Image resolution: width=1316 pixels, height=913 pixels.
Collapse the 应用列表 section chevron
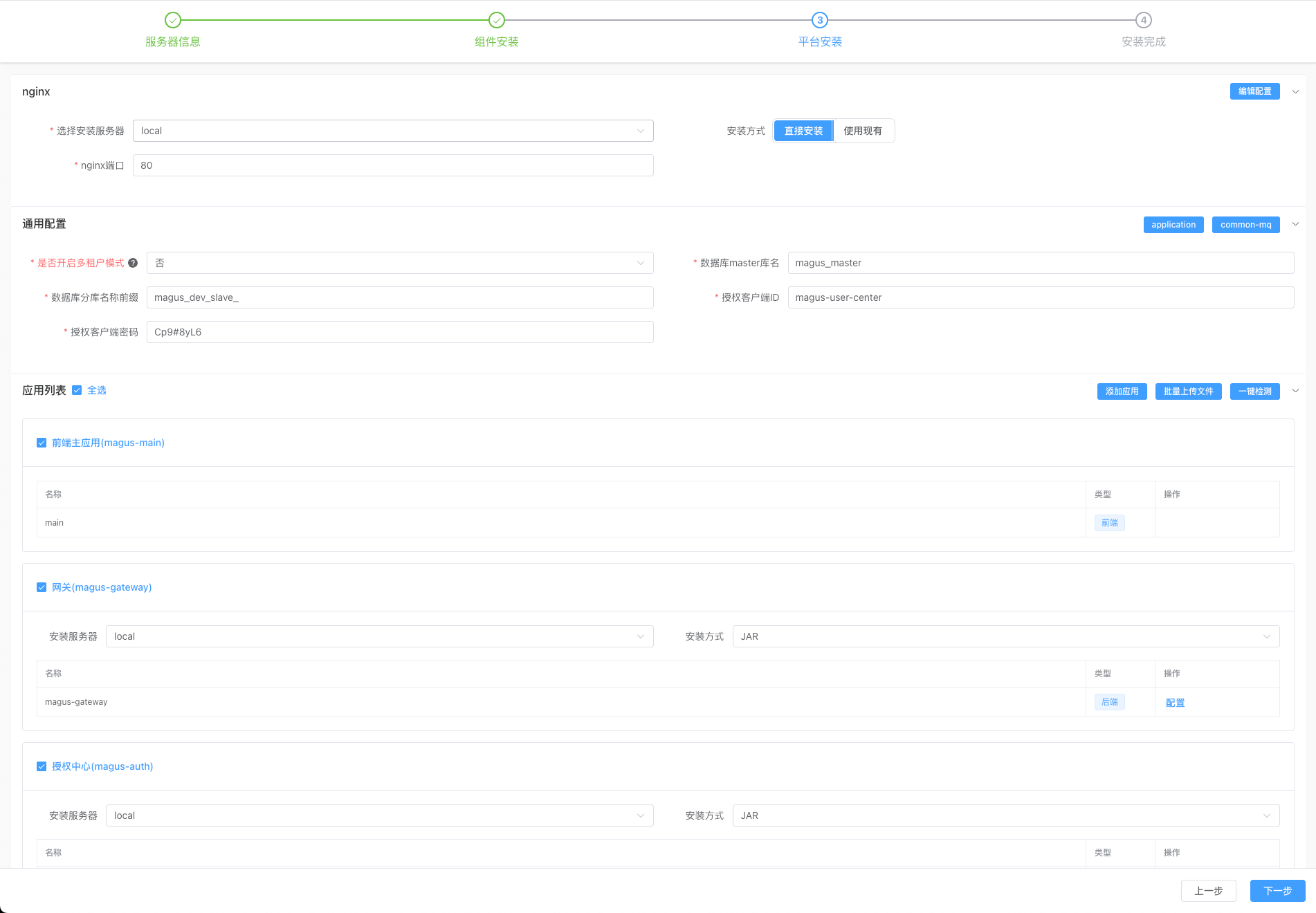coord(1295,391)
